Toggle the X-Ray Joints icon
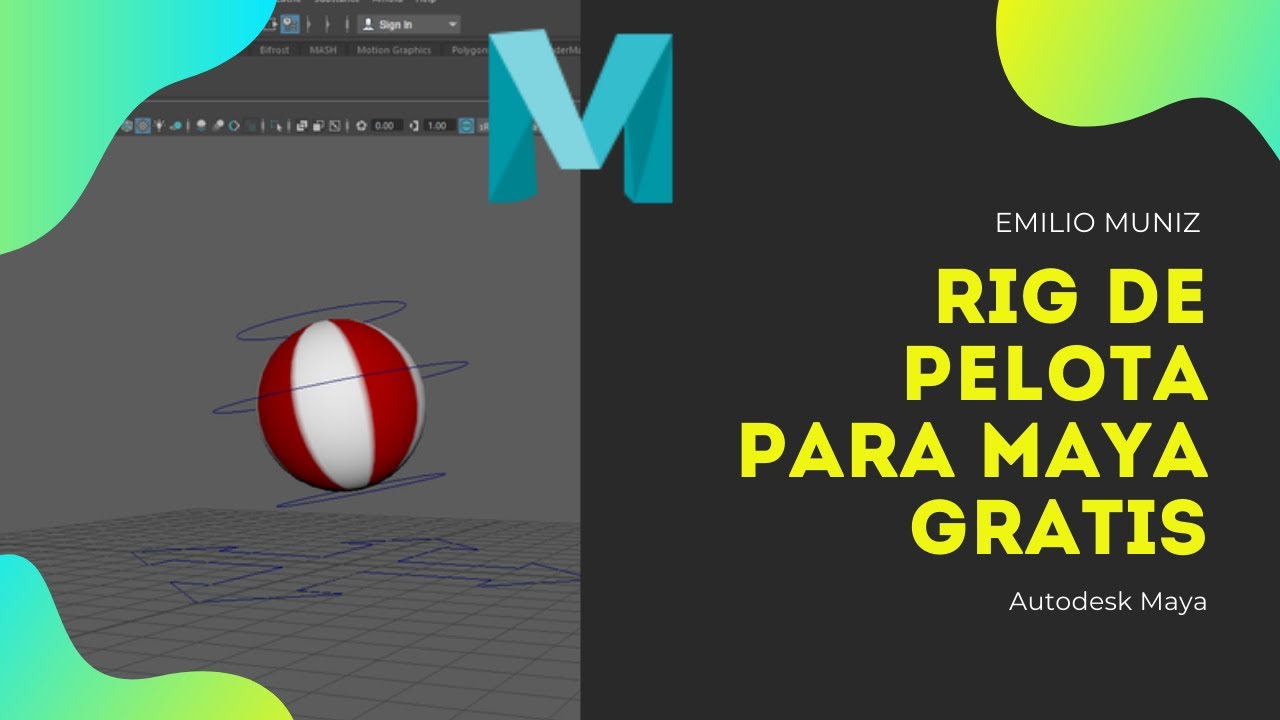 click(334, 126)
